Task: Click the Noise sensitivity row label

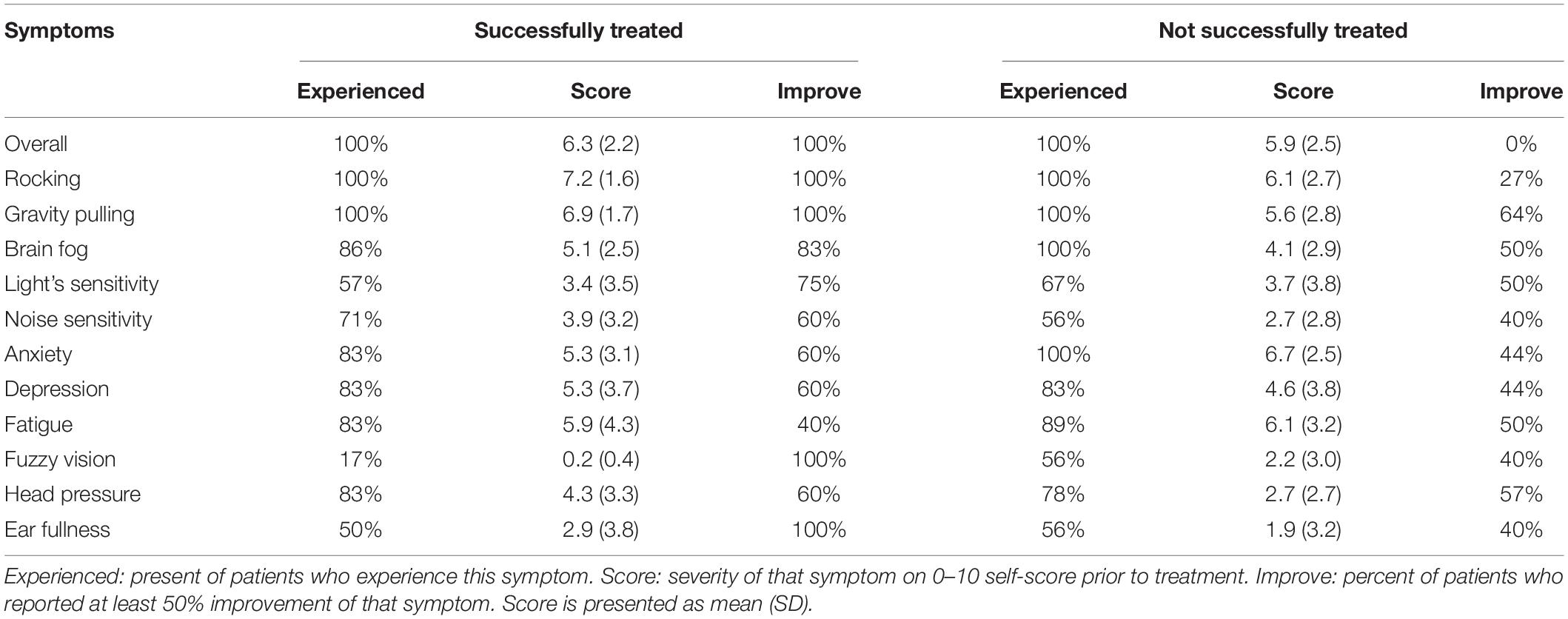Action: (x=78, y=320)
